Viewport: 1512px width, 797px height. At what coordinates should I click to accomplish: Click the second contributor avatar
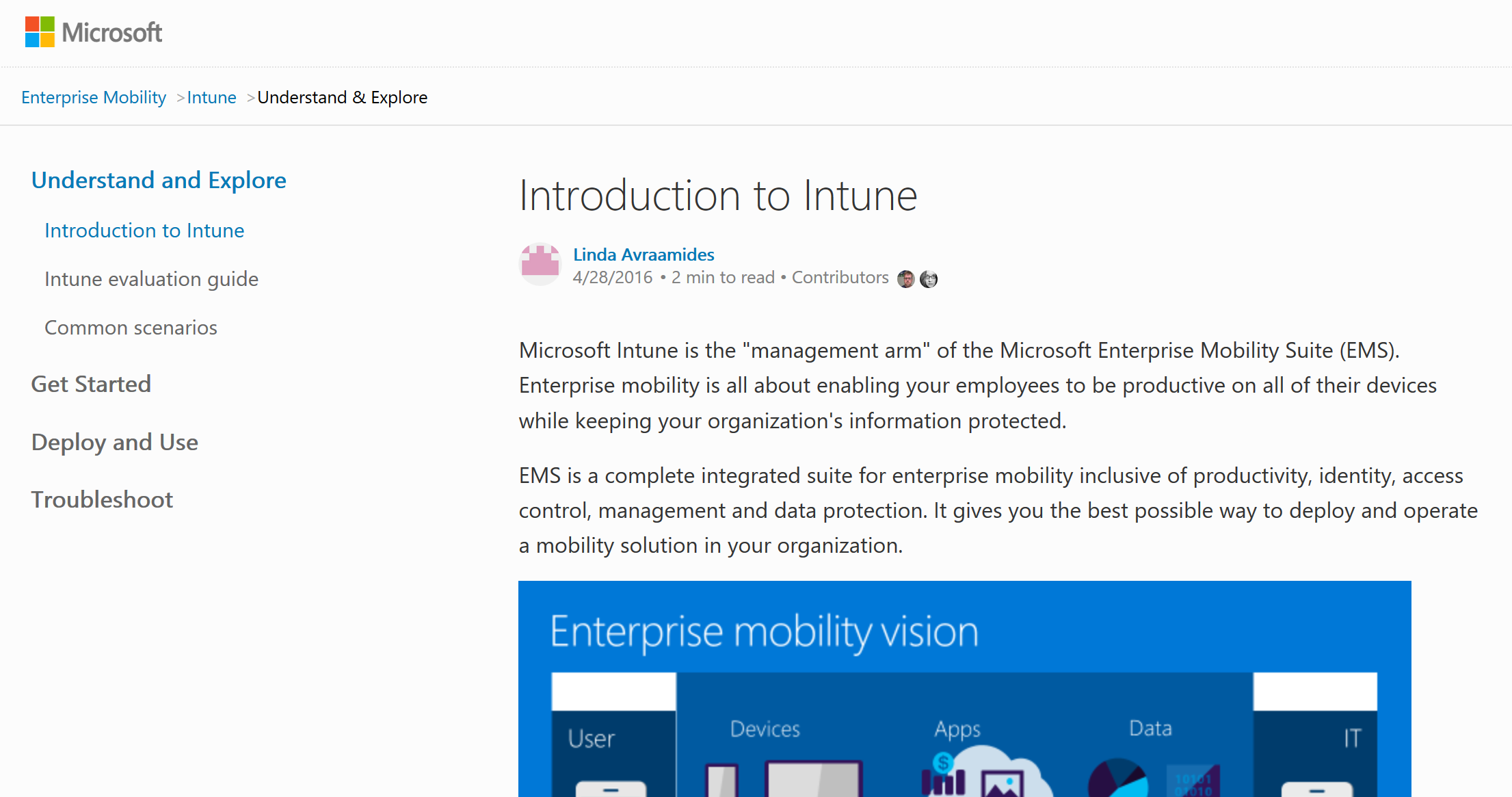coord(929,278)
